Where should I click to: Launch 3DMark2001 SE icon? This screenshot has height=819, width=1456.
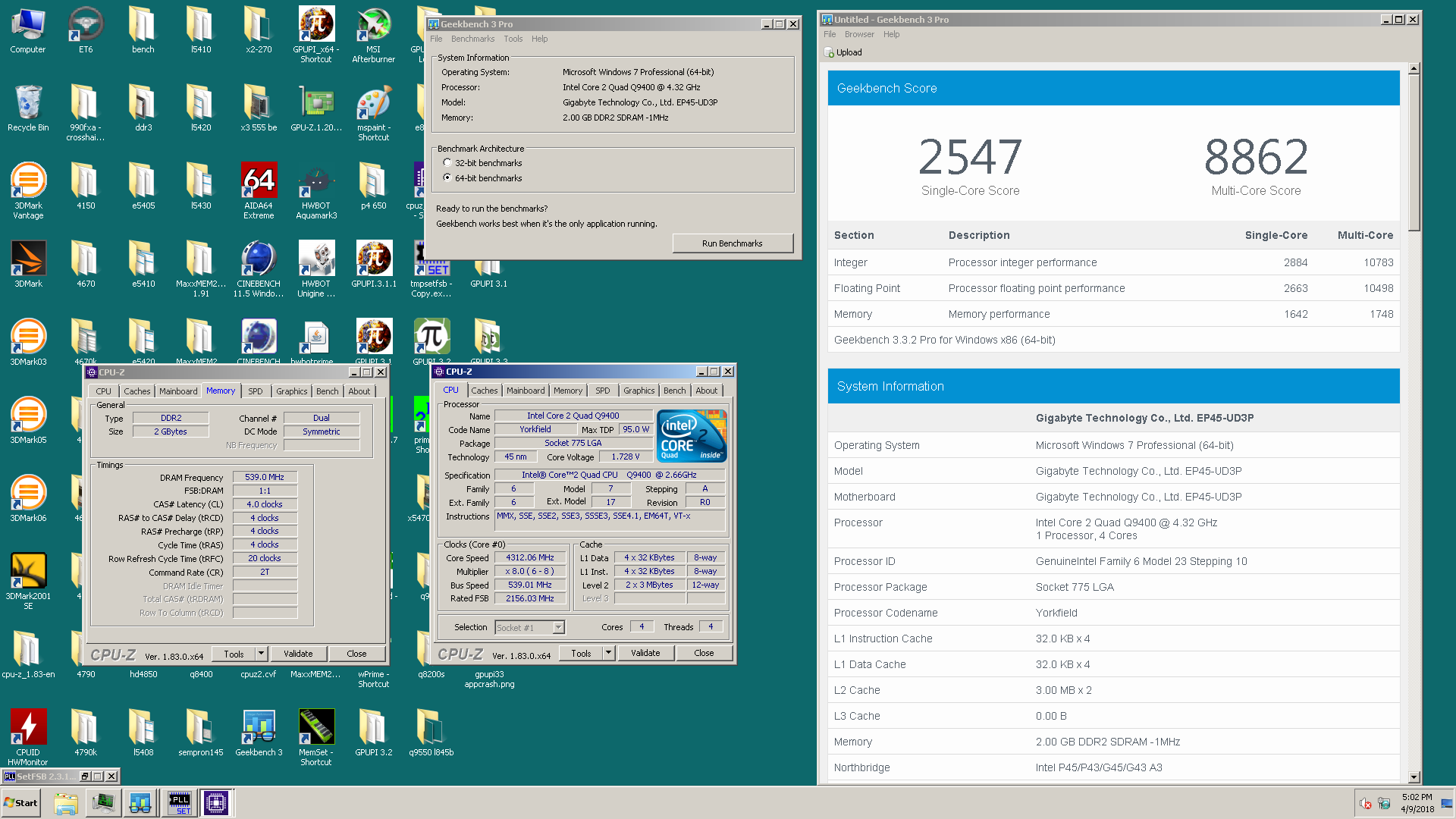click(x=28, y=582)
